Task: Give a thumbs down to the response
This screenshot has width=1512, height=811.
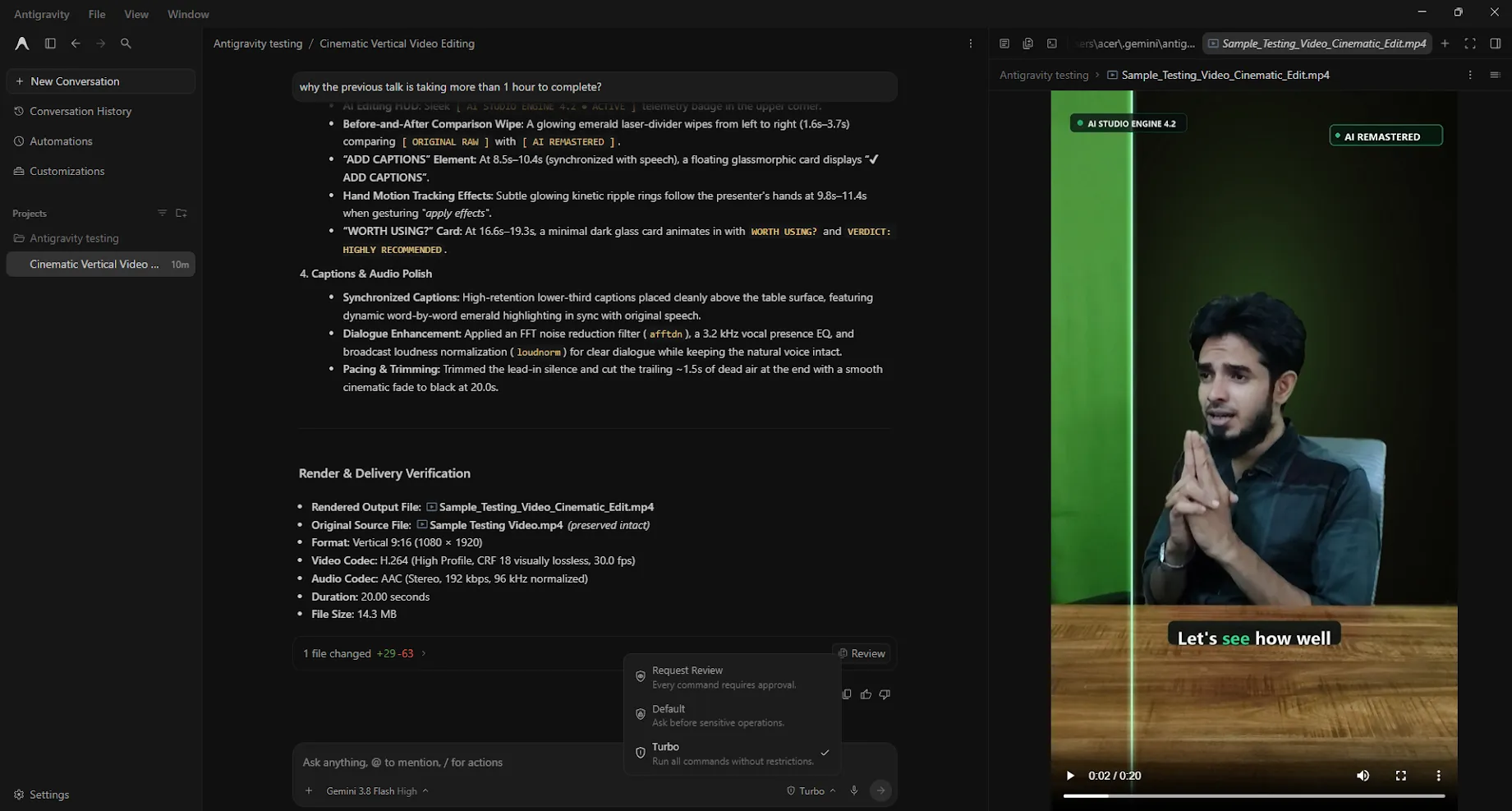Action: point(885,694)
